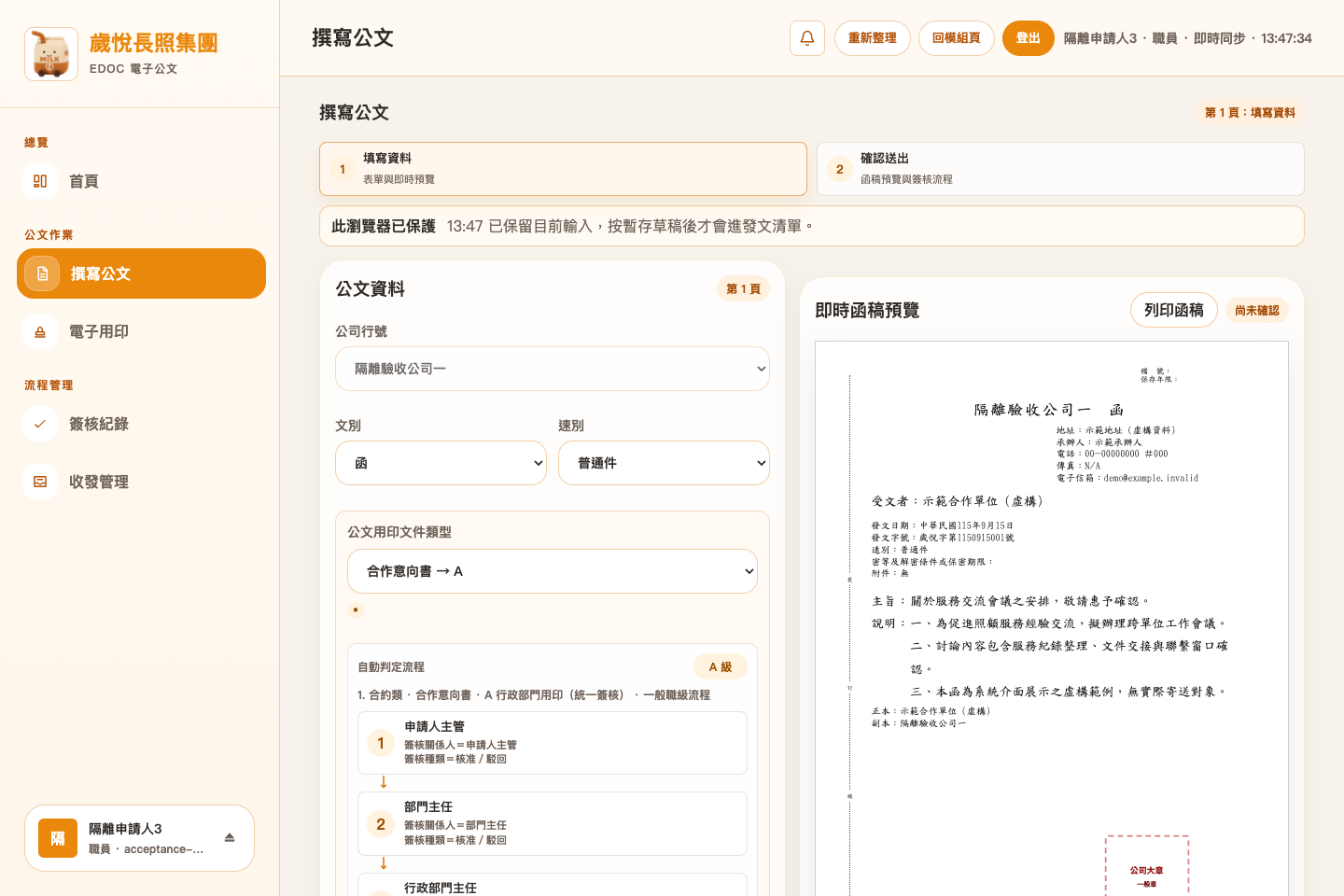Click the 第 1 頁:填寫資料 badge
1344x896 pixels.
(1250, 112)
